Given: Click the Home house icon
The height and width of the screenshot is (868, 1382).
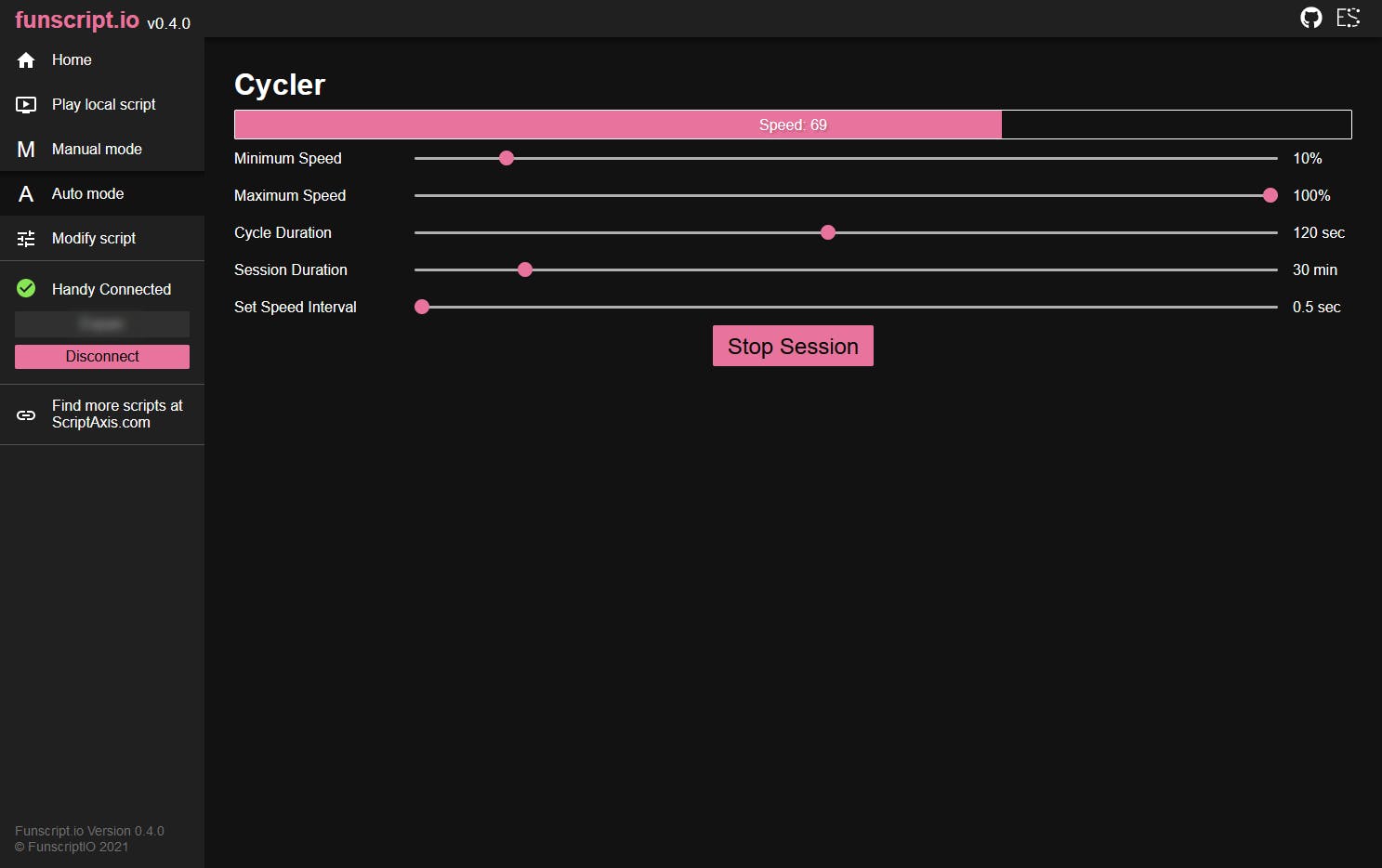Looking at the screenshot, I should 26,60.
